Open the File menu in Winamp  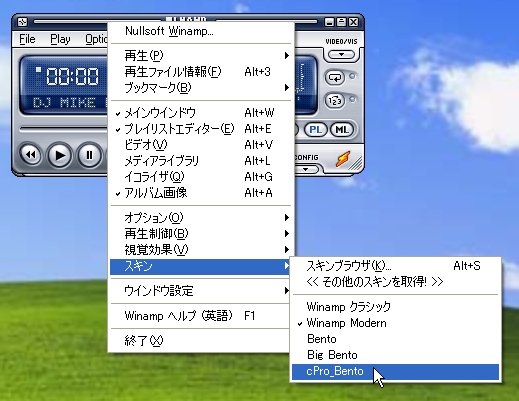pyautogui.click(x=27, y=39)
